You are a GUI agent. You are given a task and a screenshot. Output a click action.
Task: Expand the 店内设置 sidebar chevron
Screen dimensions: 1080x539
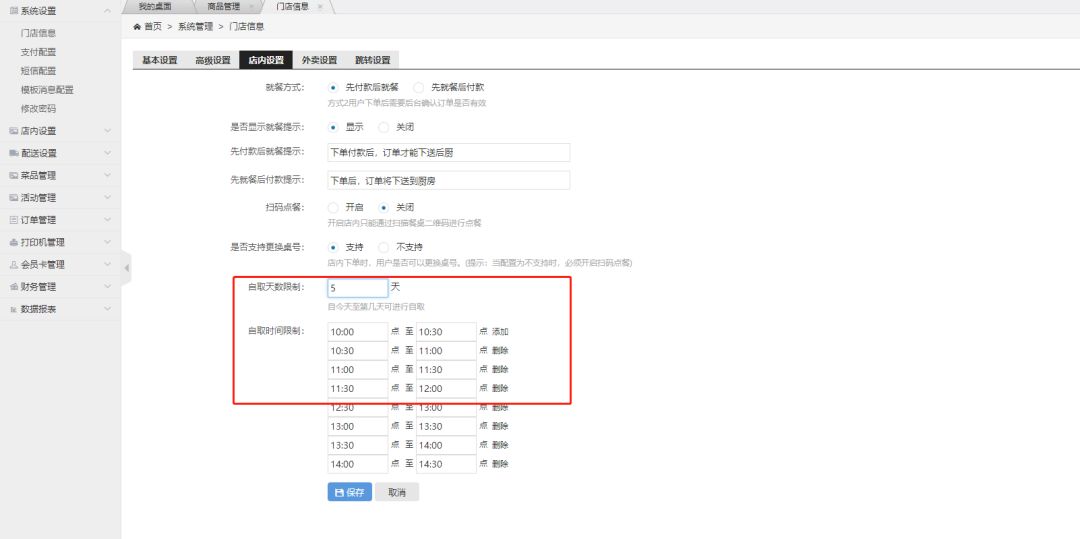click(107, 131)
